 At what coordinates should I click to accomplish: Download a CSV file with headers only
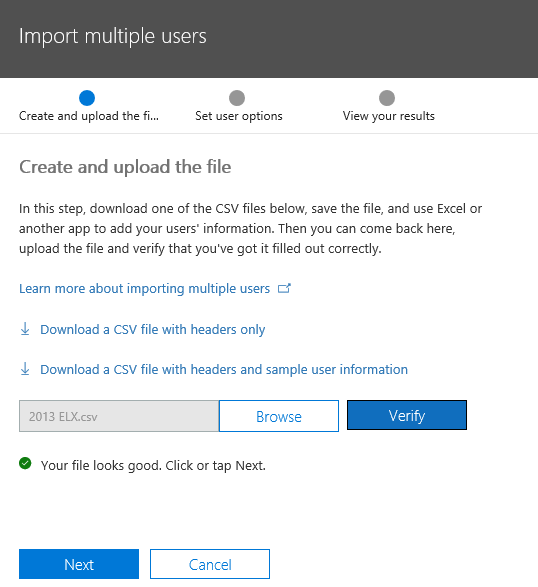[152, 329]
